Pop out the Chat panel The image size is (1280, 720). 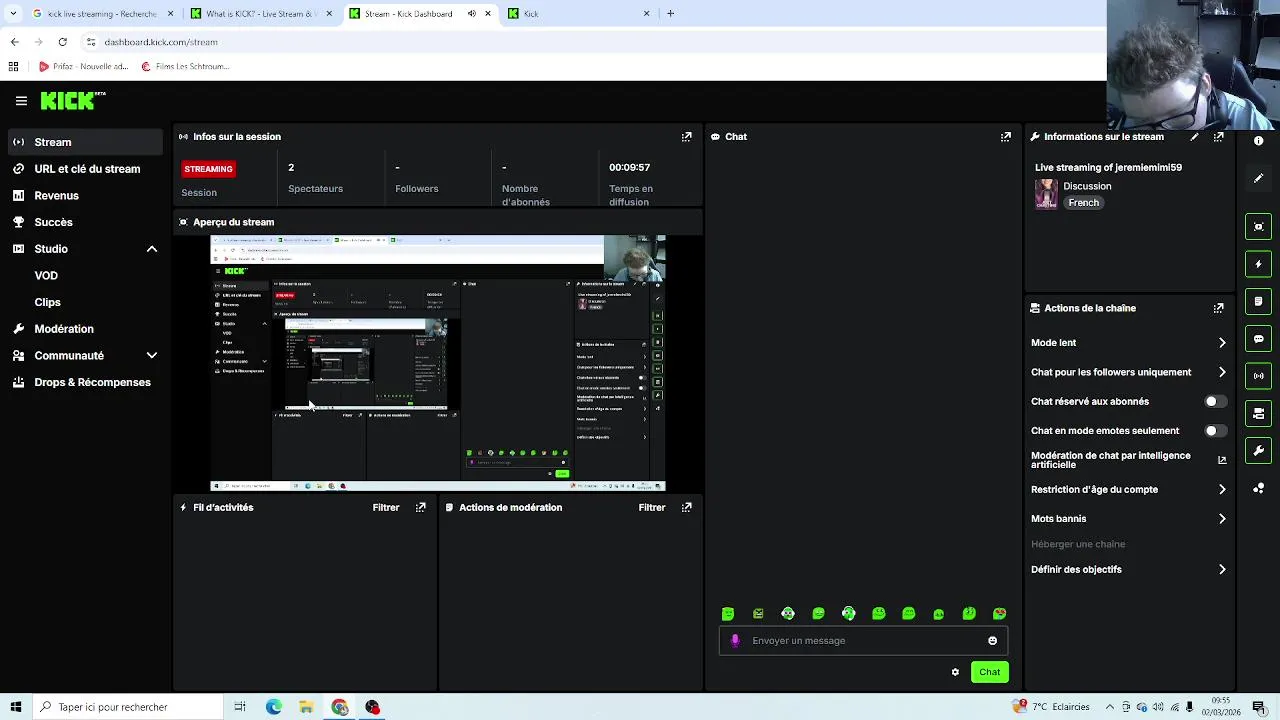tap(1005, 137)
